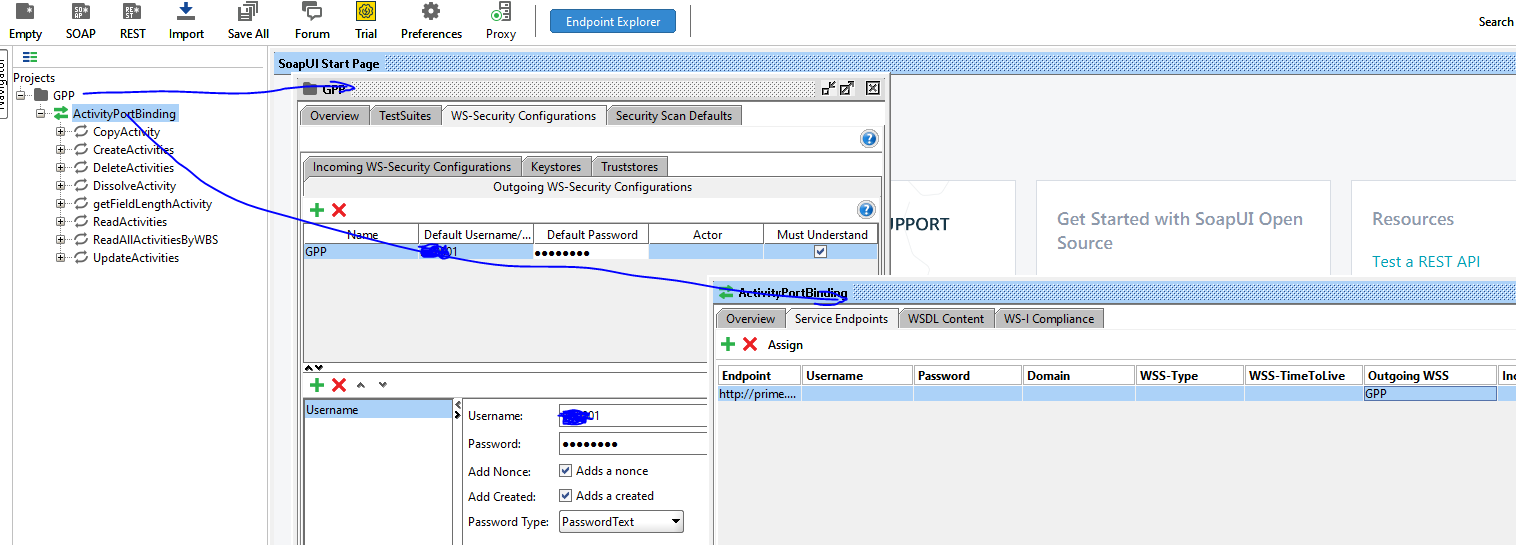Click the navigator list-view icon above Projects
Image resolution: width=1516 pixels, height=545 pixels.
[x=30, y=57]
